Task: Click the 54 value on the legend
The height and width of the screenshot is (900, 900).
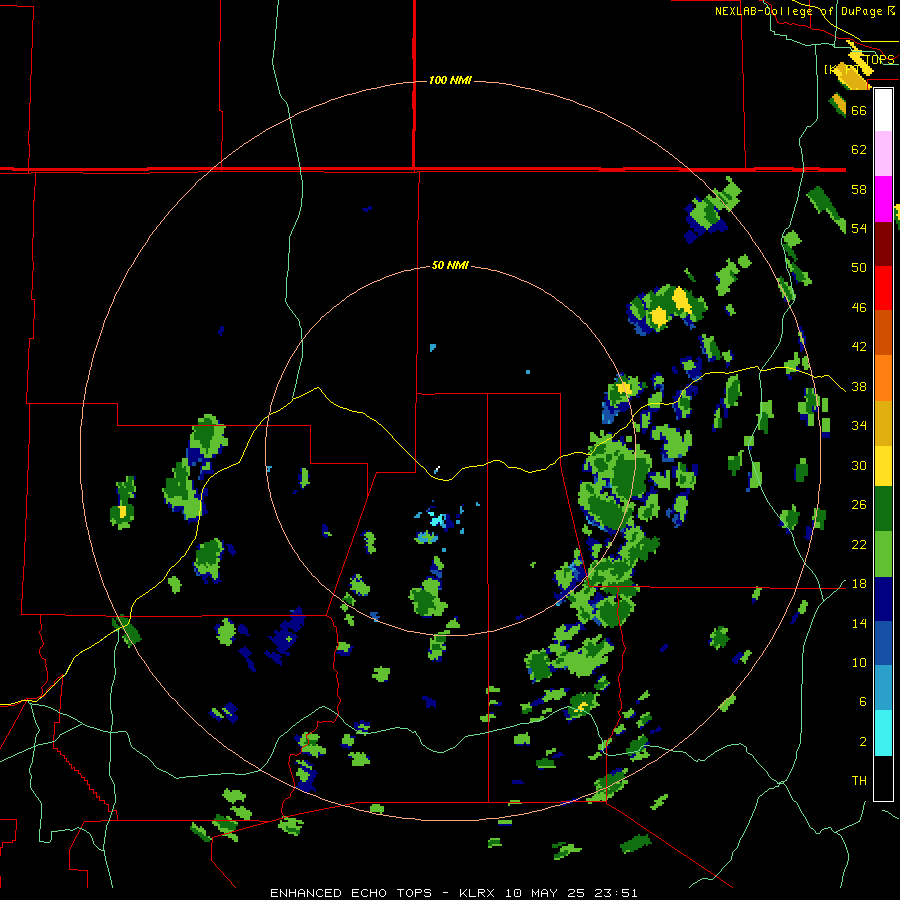Action: 859,228
